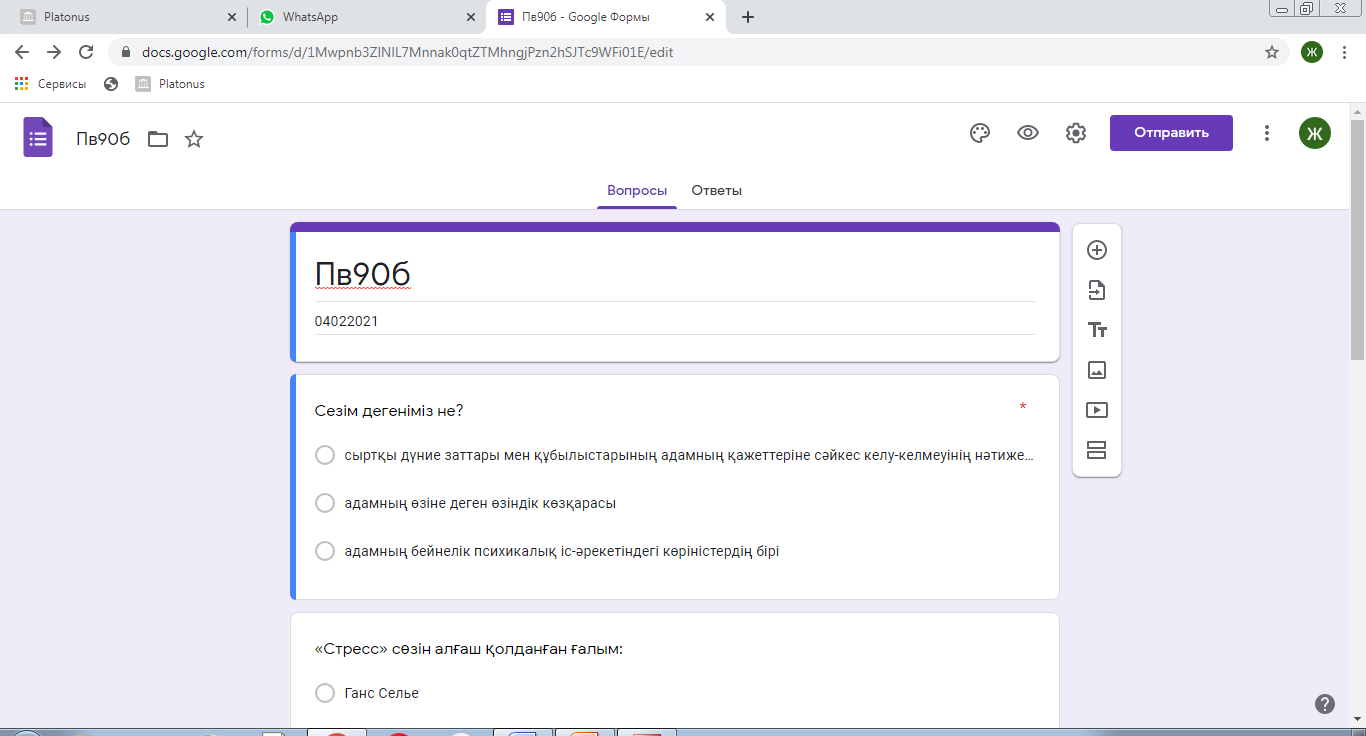Open the green Ж account avatar in Forms
The width and height of the screenshot is (1366, 736).
pos(1315,133)
